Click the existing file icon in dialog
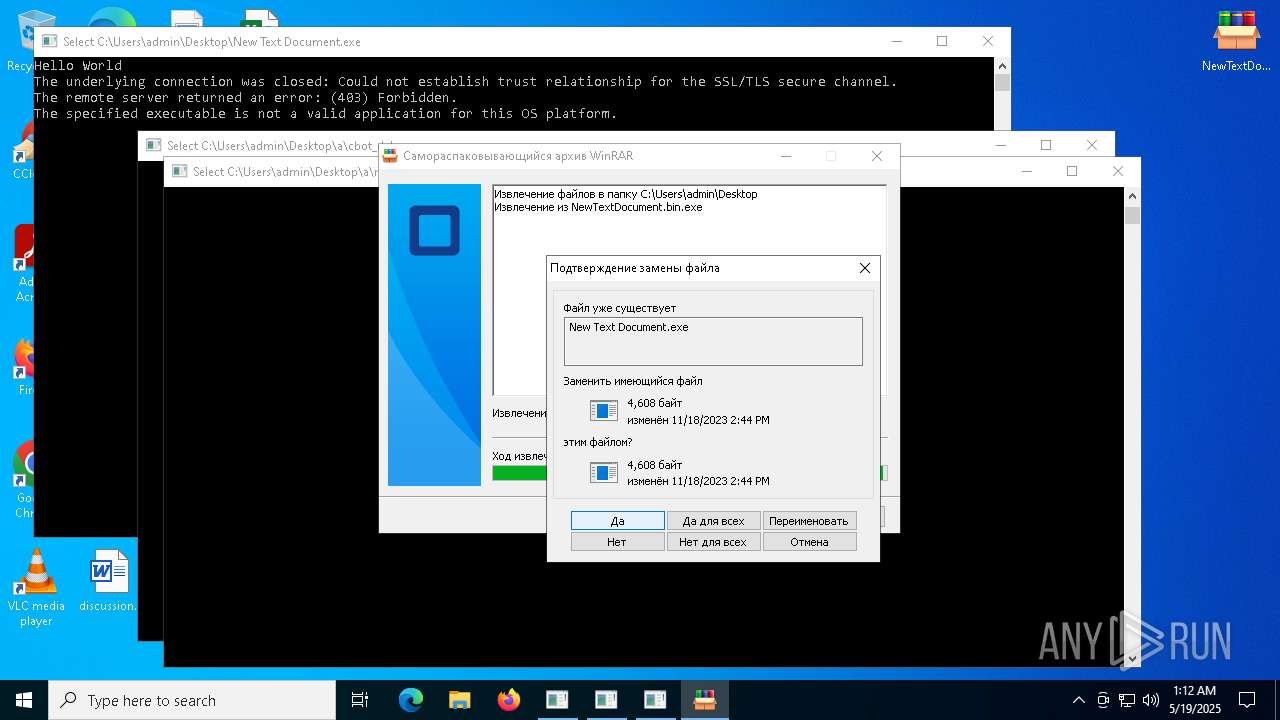The width and height of the screenshot is (1280, 720). pyautogui.click(x=604, y=411)
